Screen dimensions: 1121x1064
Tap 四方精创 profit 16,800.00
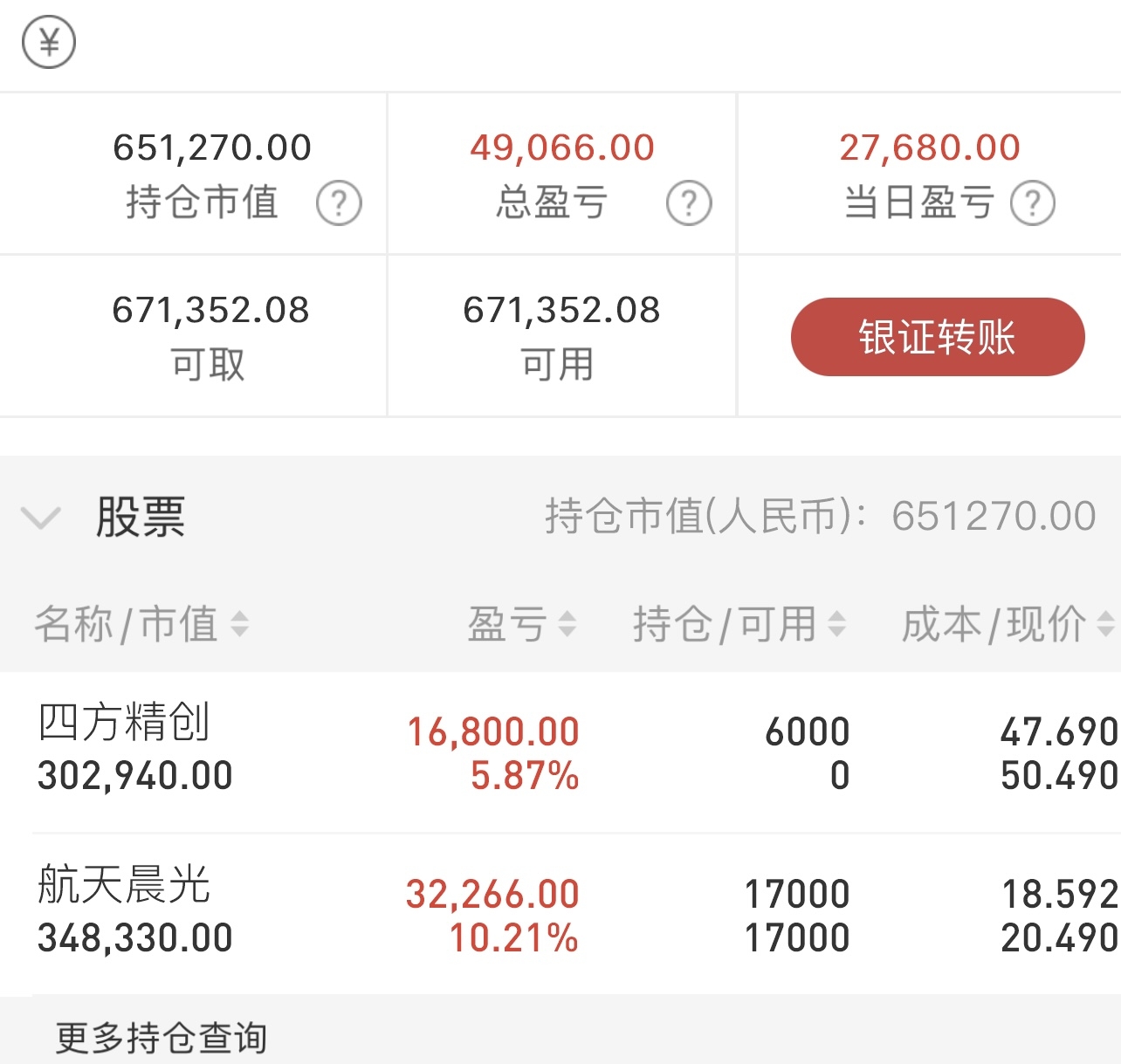tap(493, 731)
